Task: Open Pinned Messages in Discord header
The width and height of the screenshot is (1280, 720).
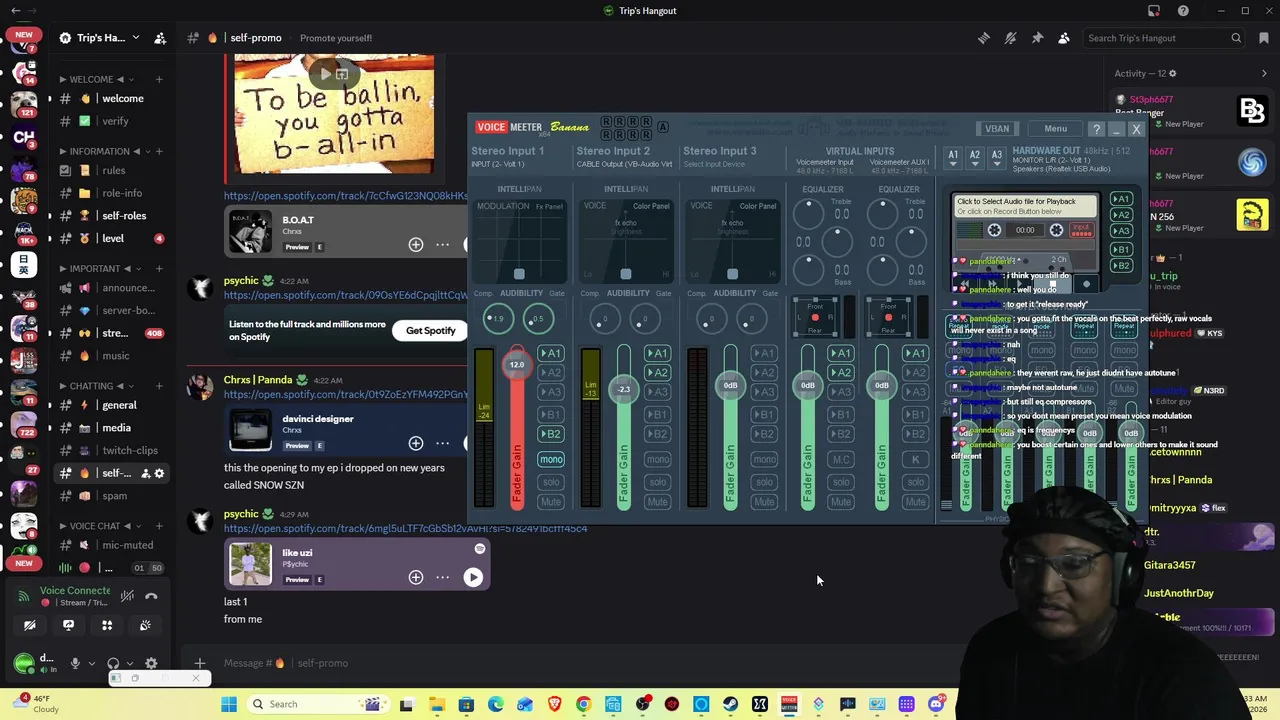Action: tap(1037, 38)
